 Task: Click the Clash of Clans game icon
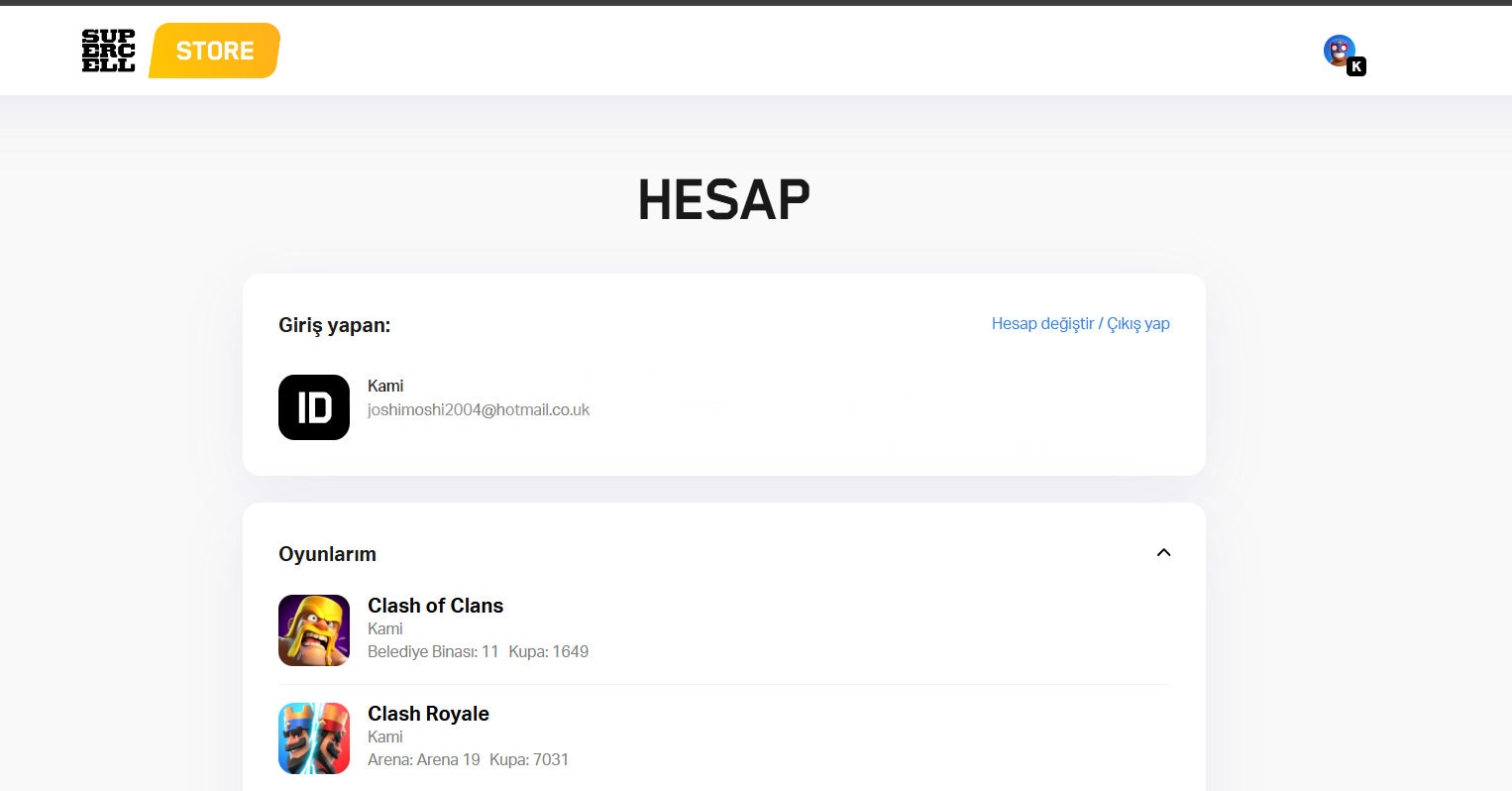point(314,630)
